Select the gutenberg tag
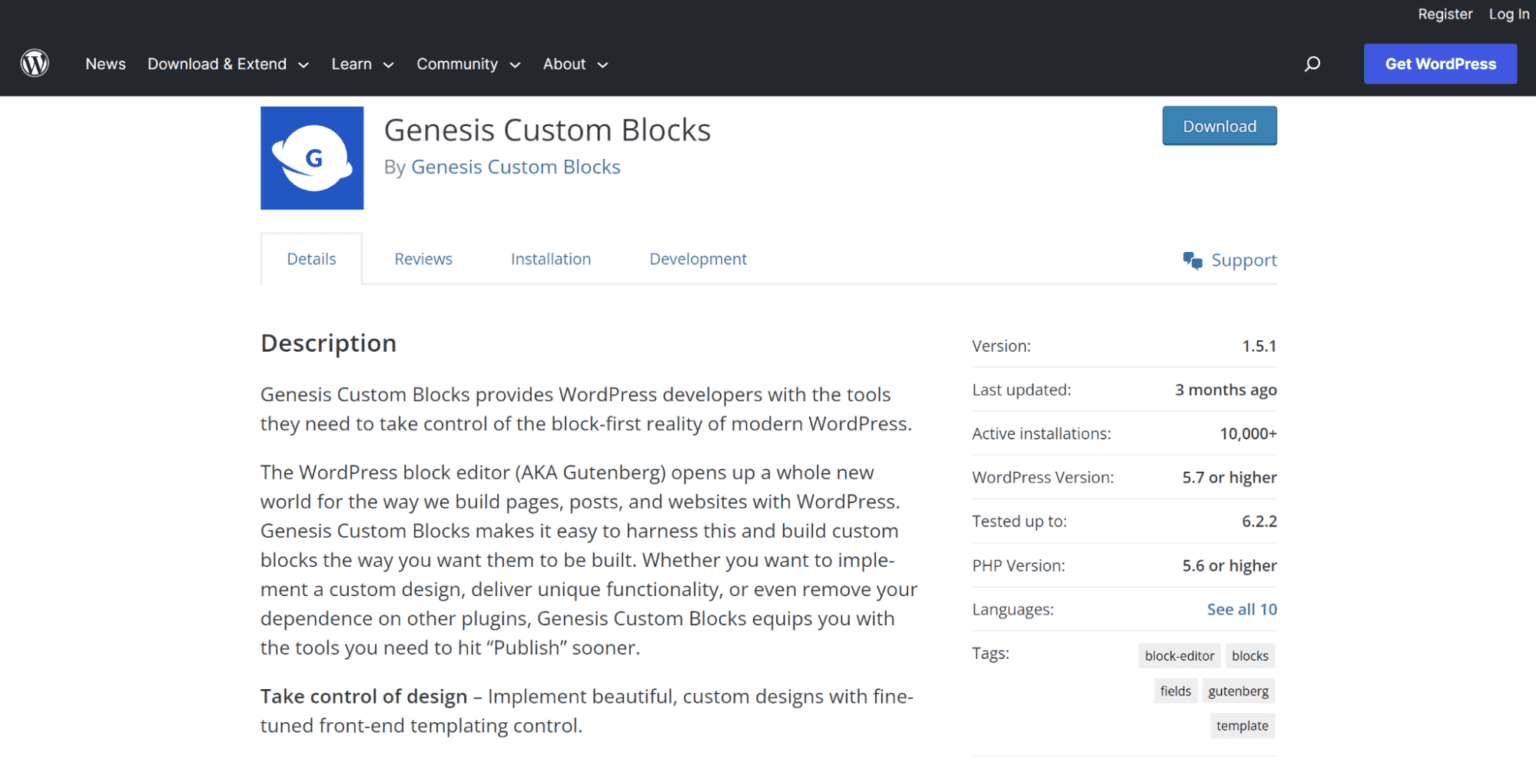Viewport: 1536px width, 759px height. coord(1238,690)
